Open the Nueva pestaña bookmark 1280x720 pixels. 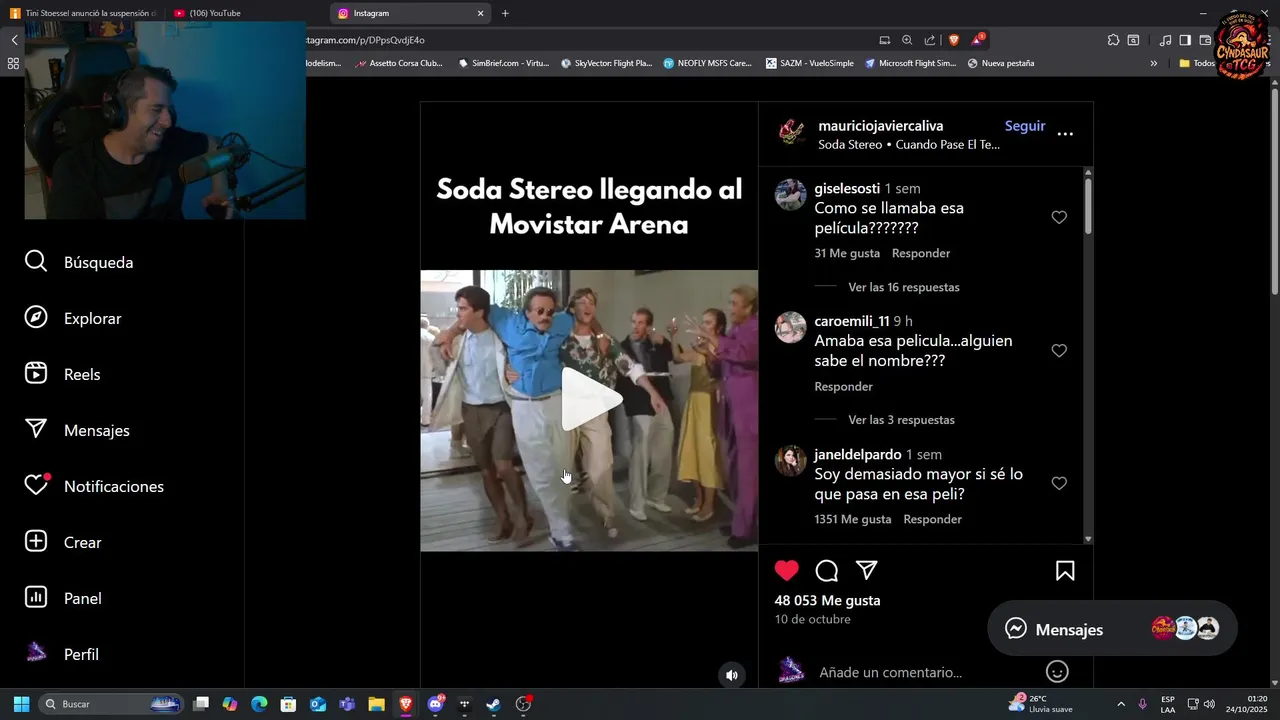(x=999, y=63)
